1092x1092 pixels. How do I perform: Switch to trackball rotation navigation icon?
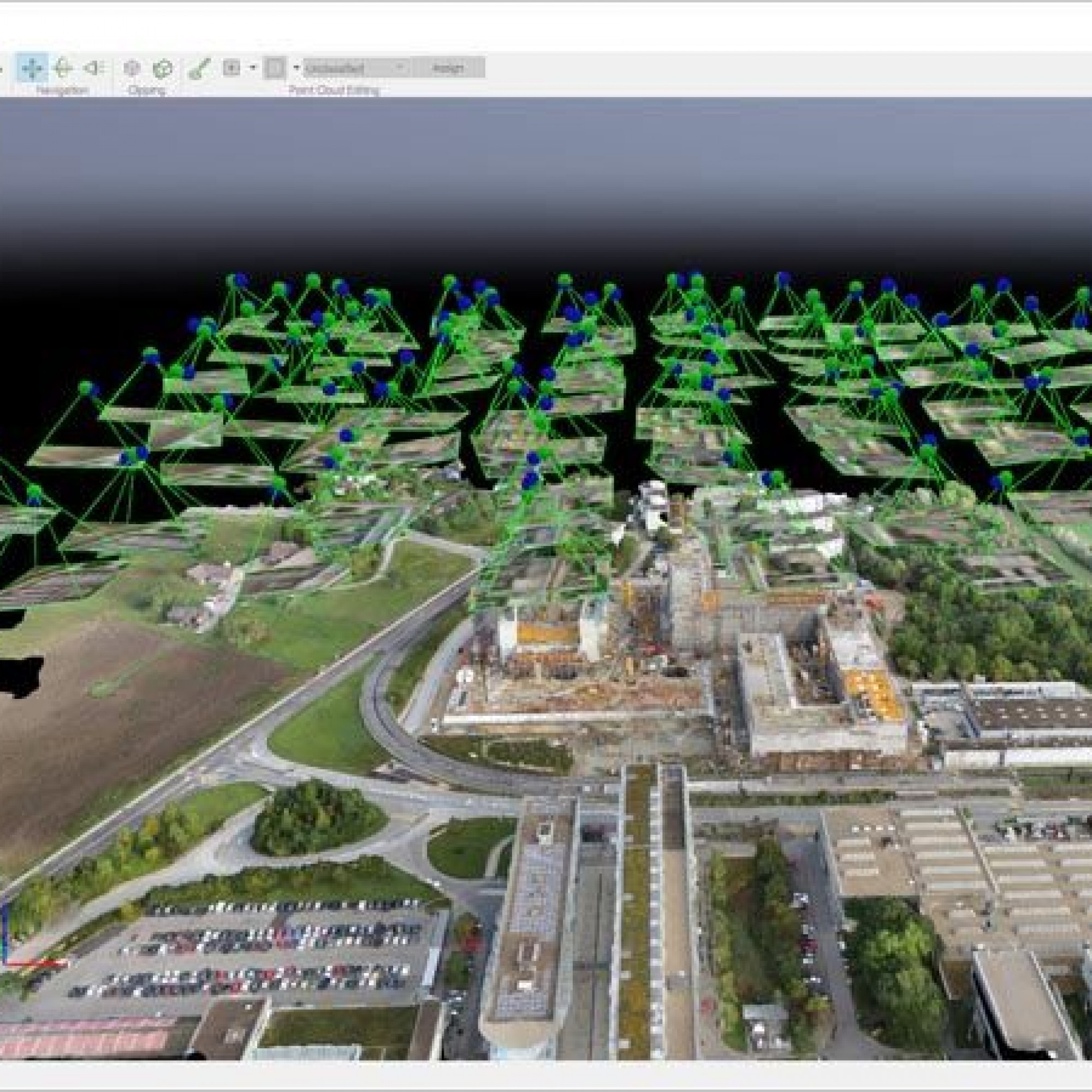tap(63, 68)
